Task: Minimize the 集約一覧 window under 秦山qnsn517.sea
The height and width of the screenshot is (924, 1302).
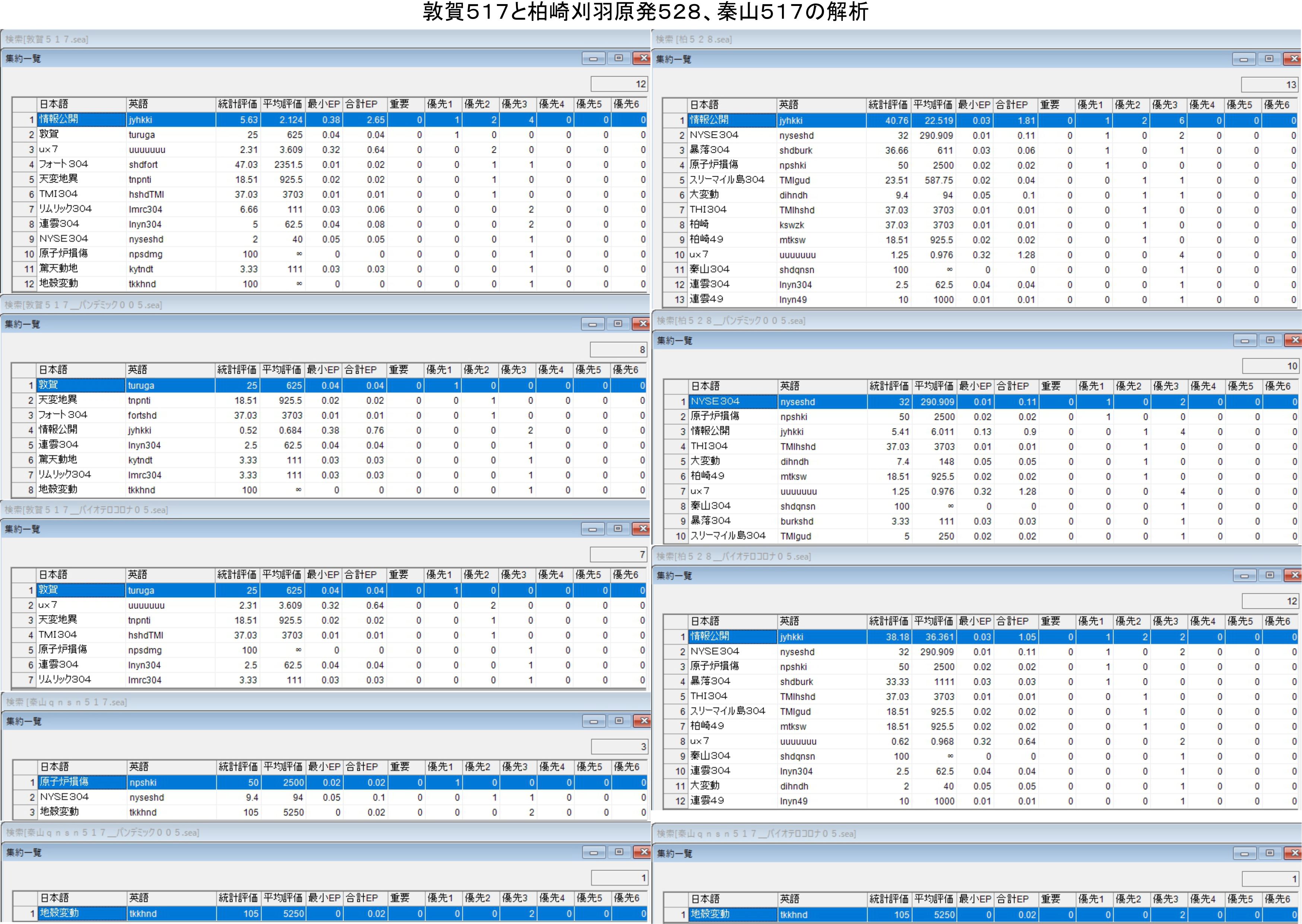Action: 594,721
